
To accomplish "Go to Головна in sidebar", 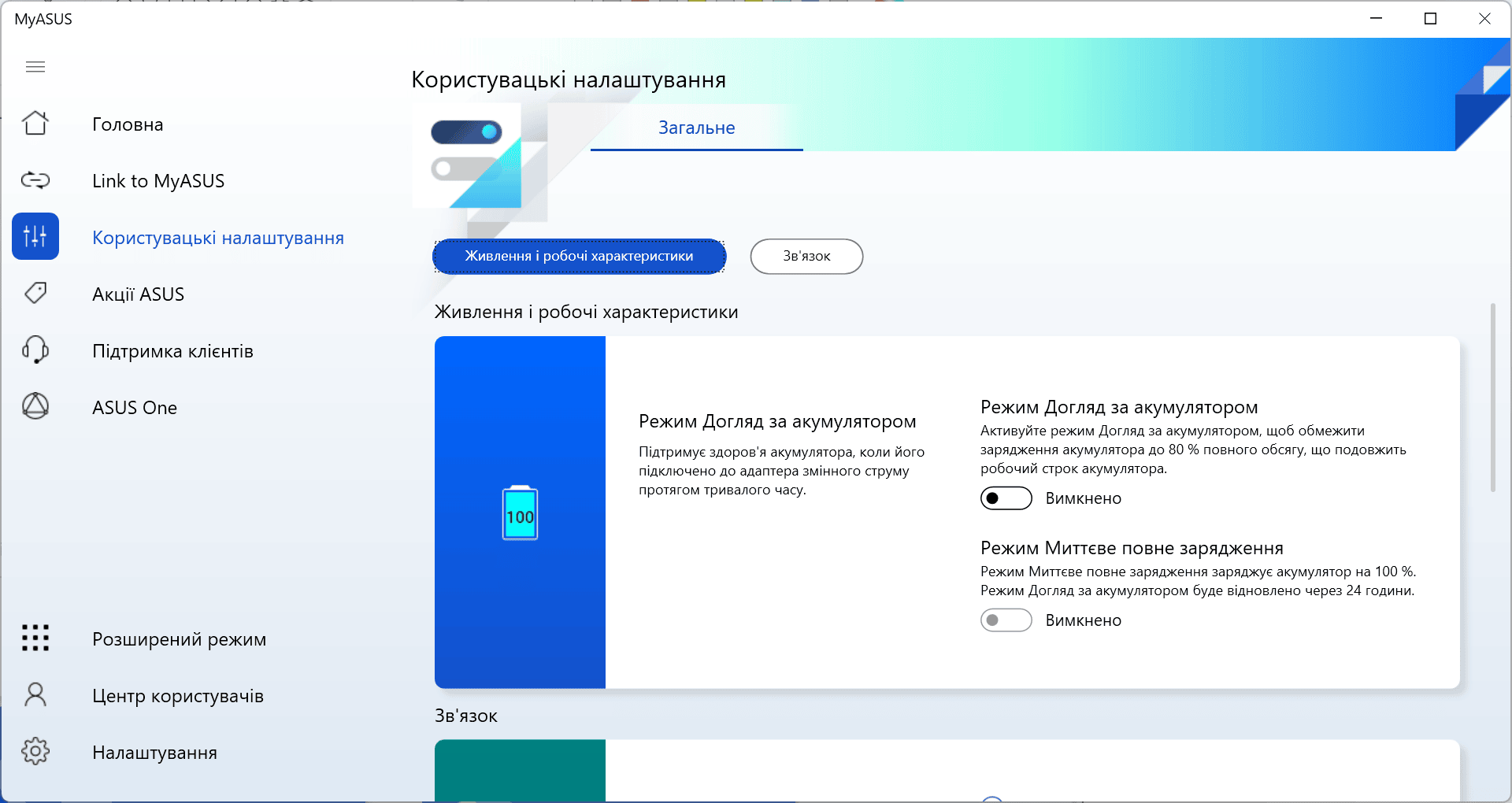I will [x=128, y=124].
